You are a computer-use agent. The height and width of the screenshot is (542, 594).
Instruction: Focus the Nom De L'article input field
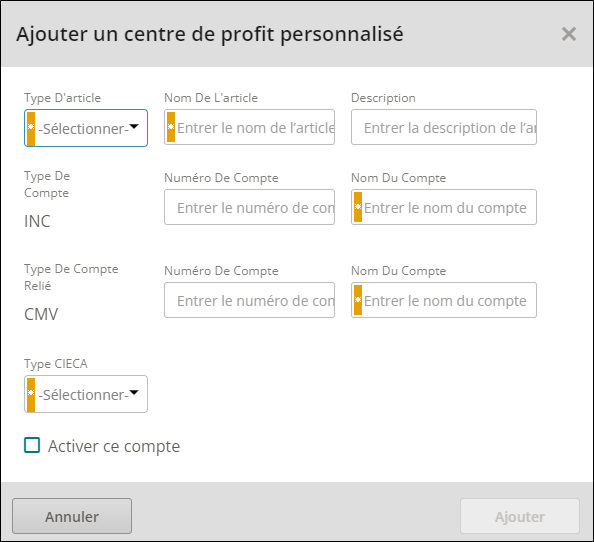(x=249, y=127)
